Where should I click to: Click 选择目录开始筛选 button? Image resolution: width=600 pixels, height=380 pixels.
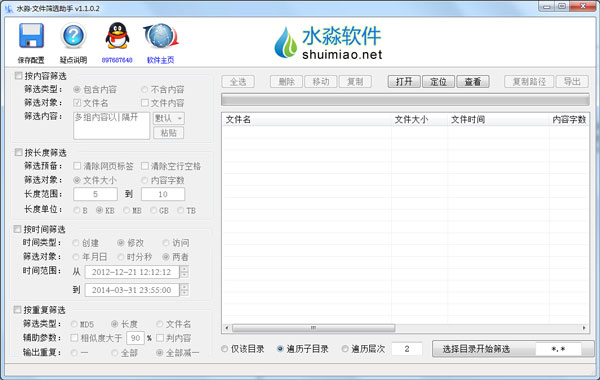[x=484, y=349]
